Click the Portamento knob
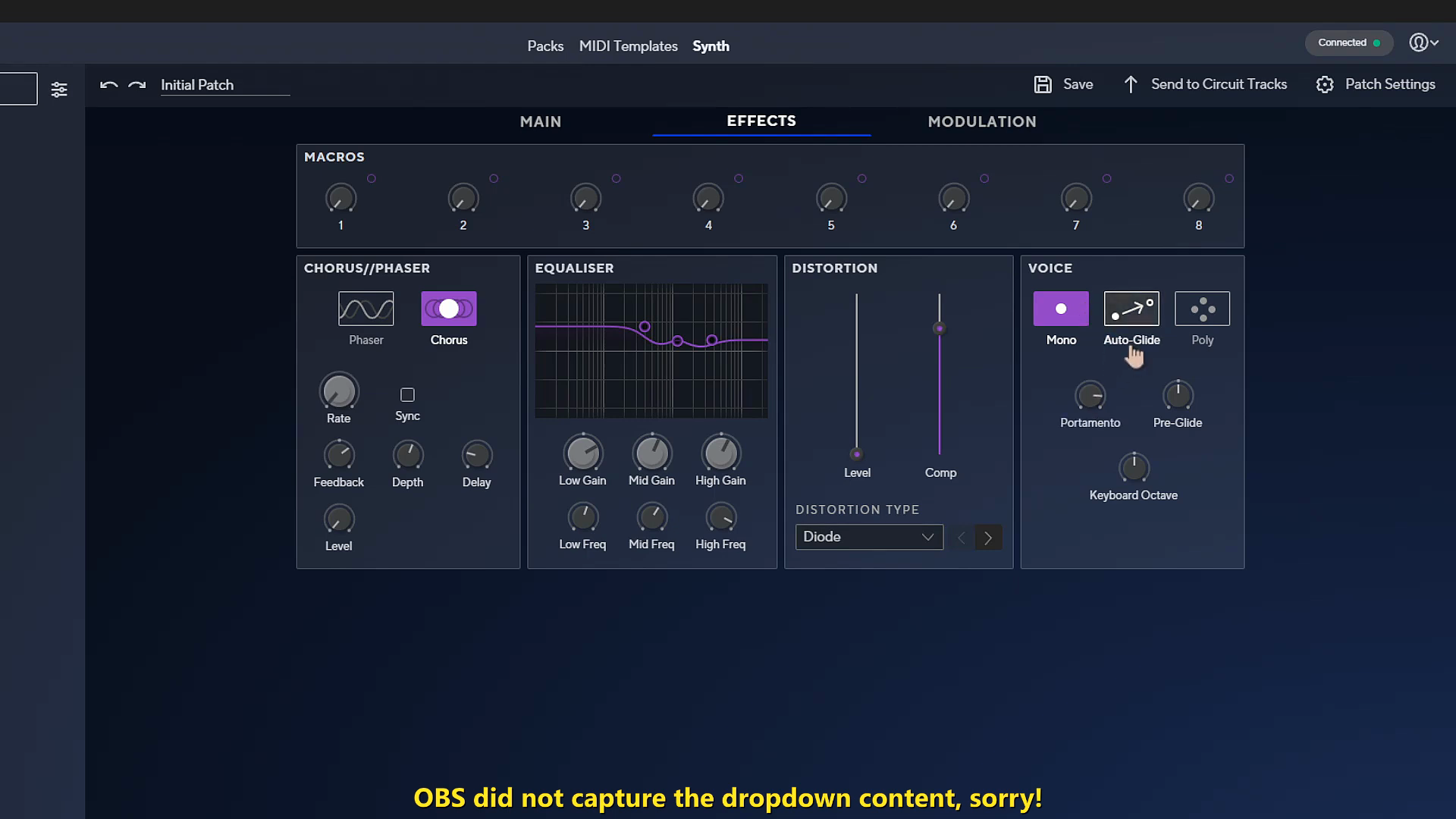This screenshot has height=819, width=1456. pos(1090,396)
